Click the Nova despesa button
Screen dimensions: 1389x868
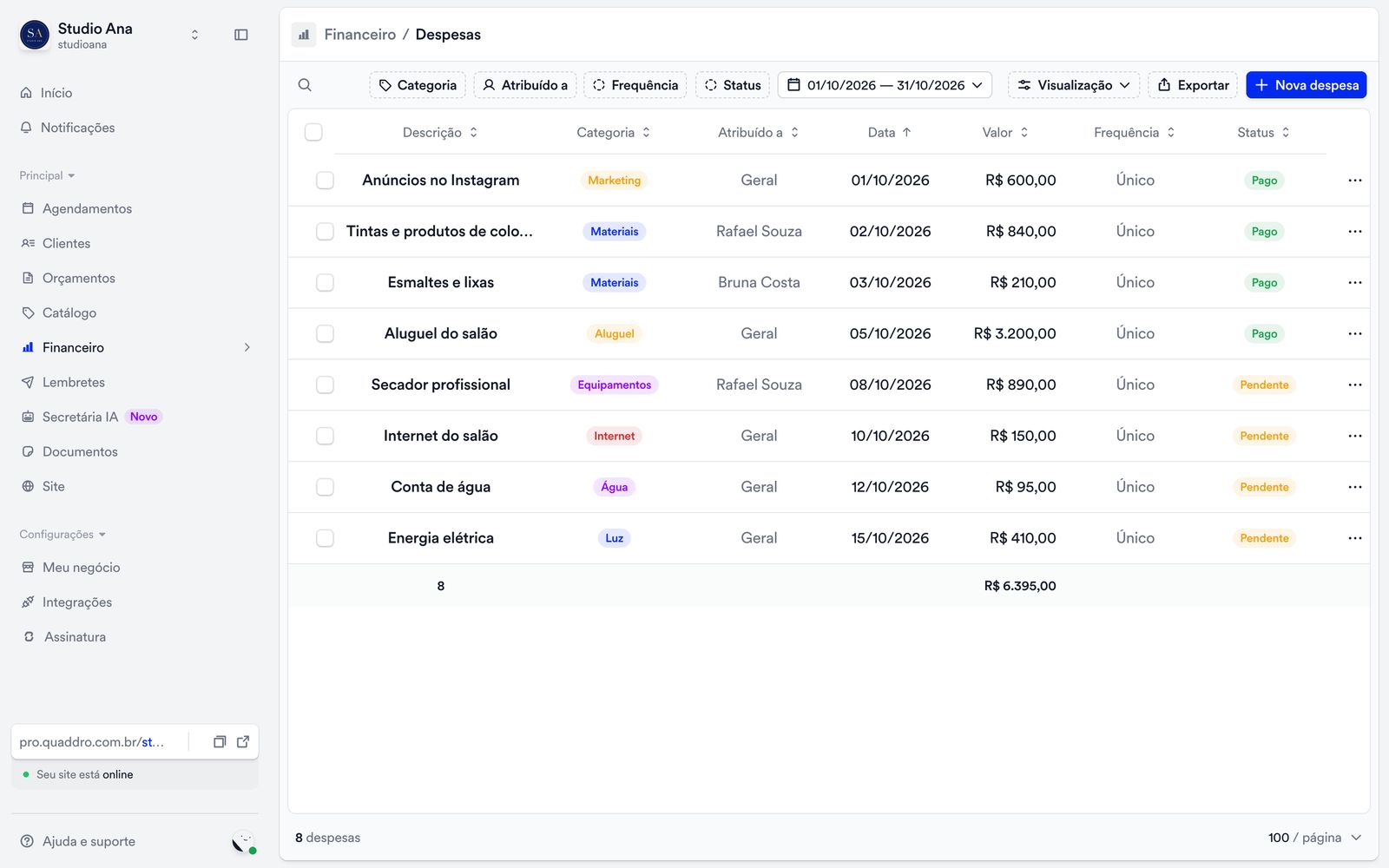(1307, 85)
